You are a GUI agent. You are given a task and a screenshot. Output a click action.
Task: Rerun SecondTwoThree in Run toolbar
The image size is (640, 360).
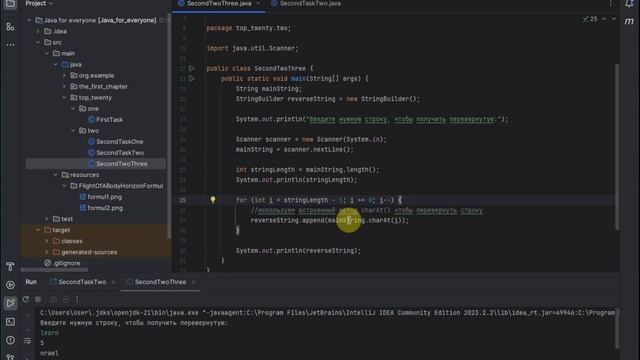tap(26, 300)
